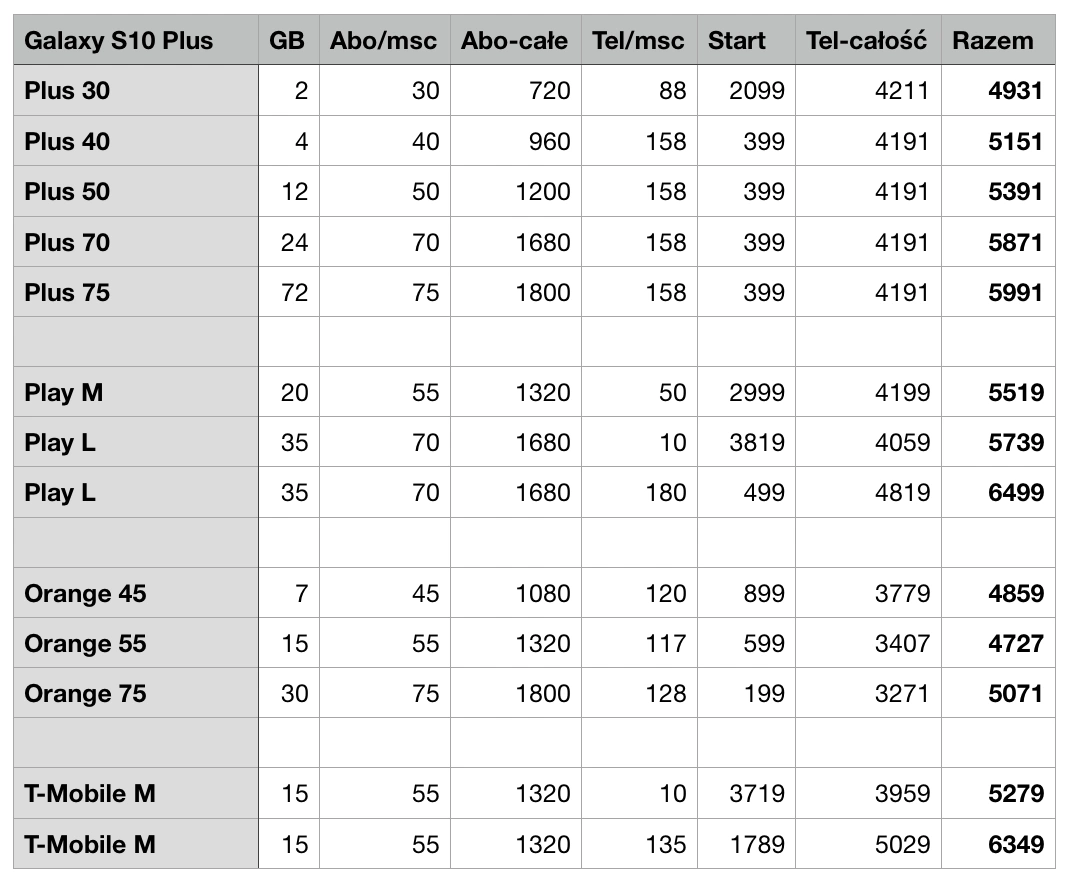Select the Tel-całość header cell
1070x882 pixels.
(x=869, y=40)
